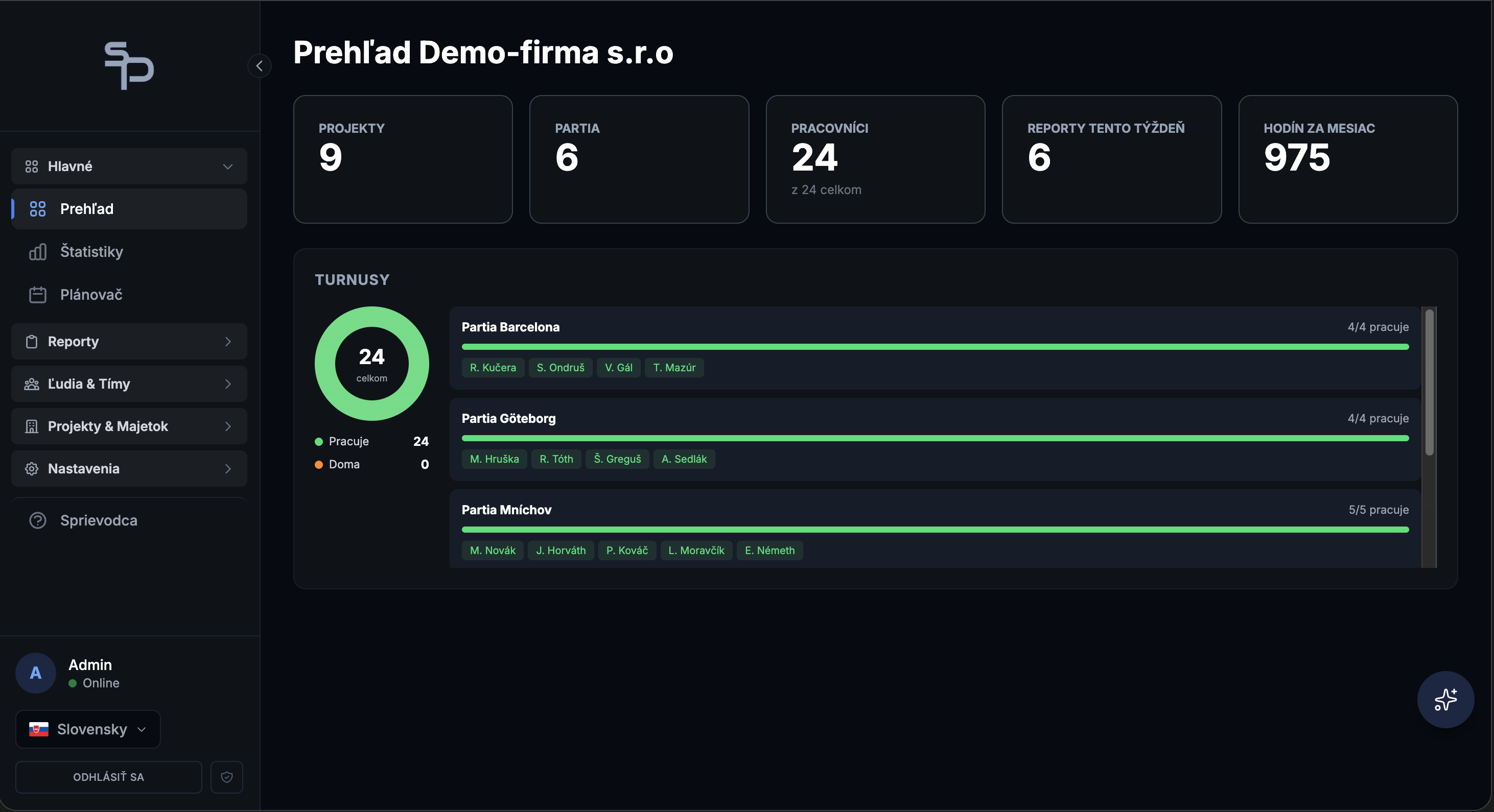This screenshot has height=812, width=1494.
Task: Select the Reporty menu label
Action: pos(73,341)
